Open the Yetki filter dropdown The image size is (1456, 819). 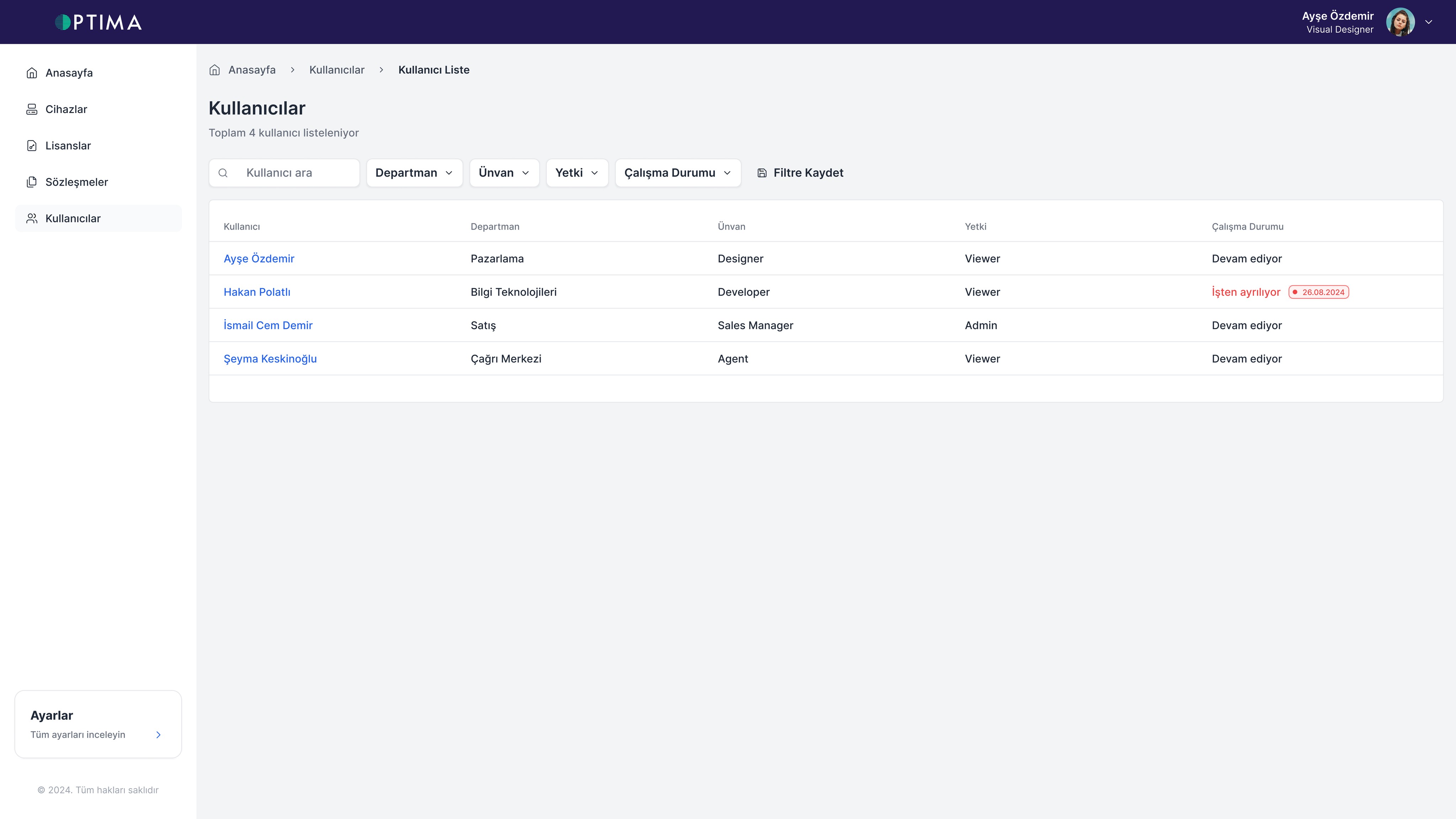point(577,173)
